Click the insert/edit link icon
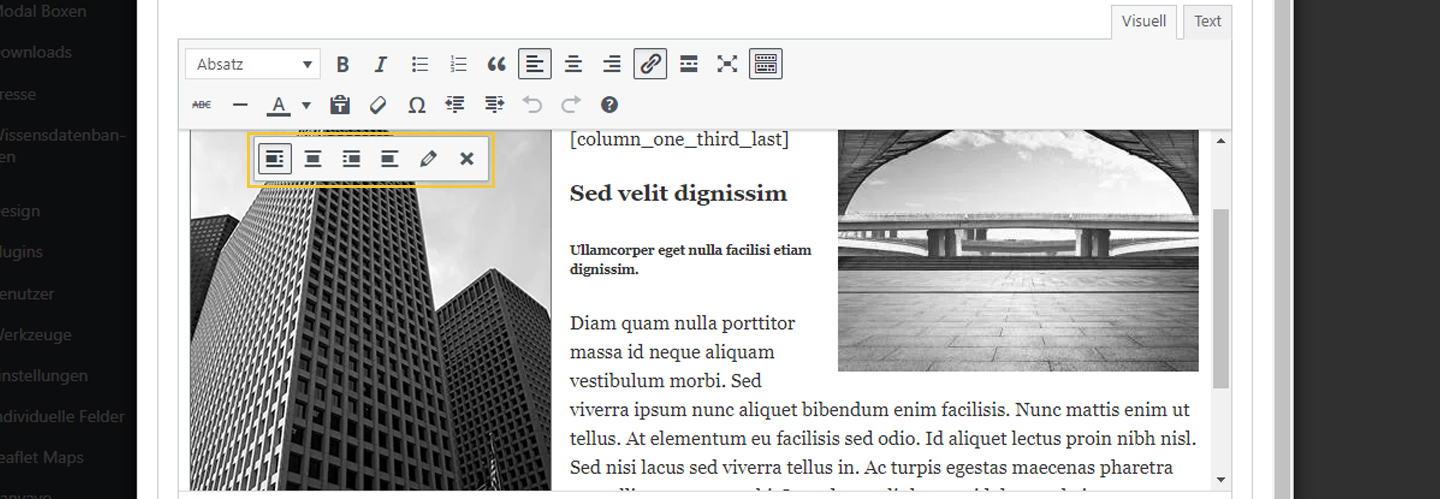The width and height of the screenshot is (1440, 499). point(650,65)
